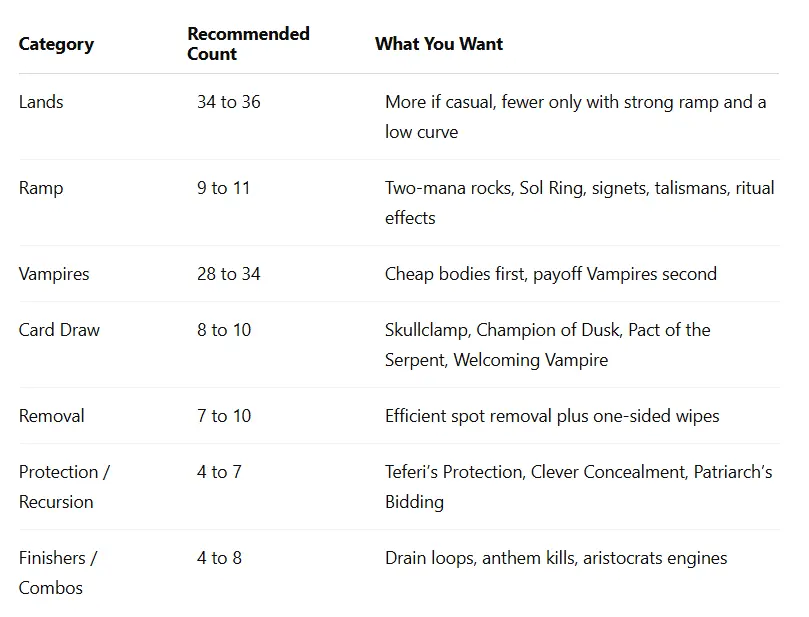Image resolution: width=809 pixels, height=617 pixels.
Task: Select the Vampires category cell
Action: pos(54,274)
